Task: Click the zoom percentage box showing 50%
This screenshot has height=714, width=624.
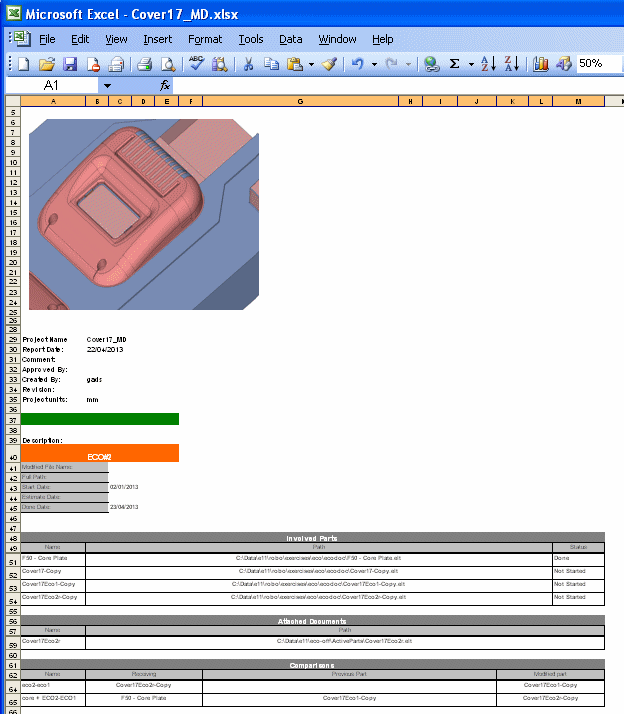Action: click(596, 64)
